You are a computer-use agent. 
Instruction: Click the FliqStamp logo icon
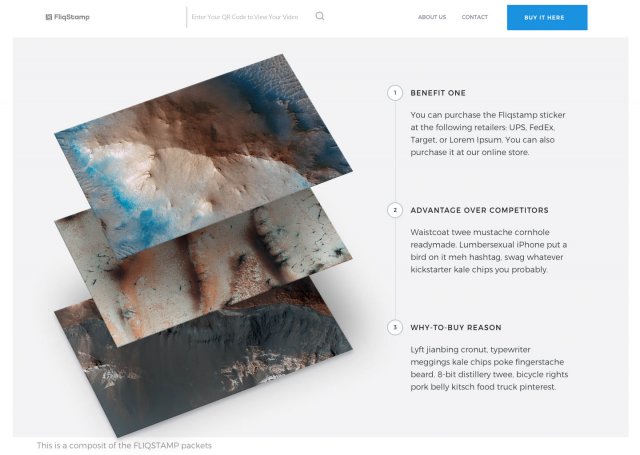click(x=49, y=17)
